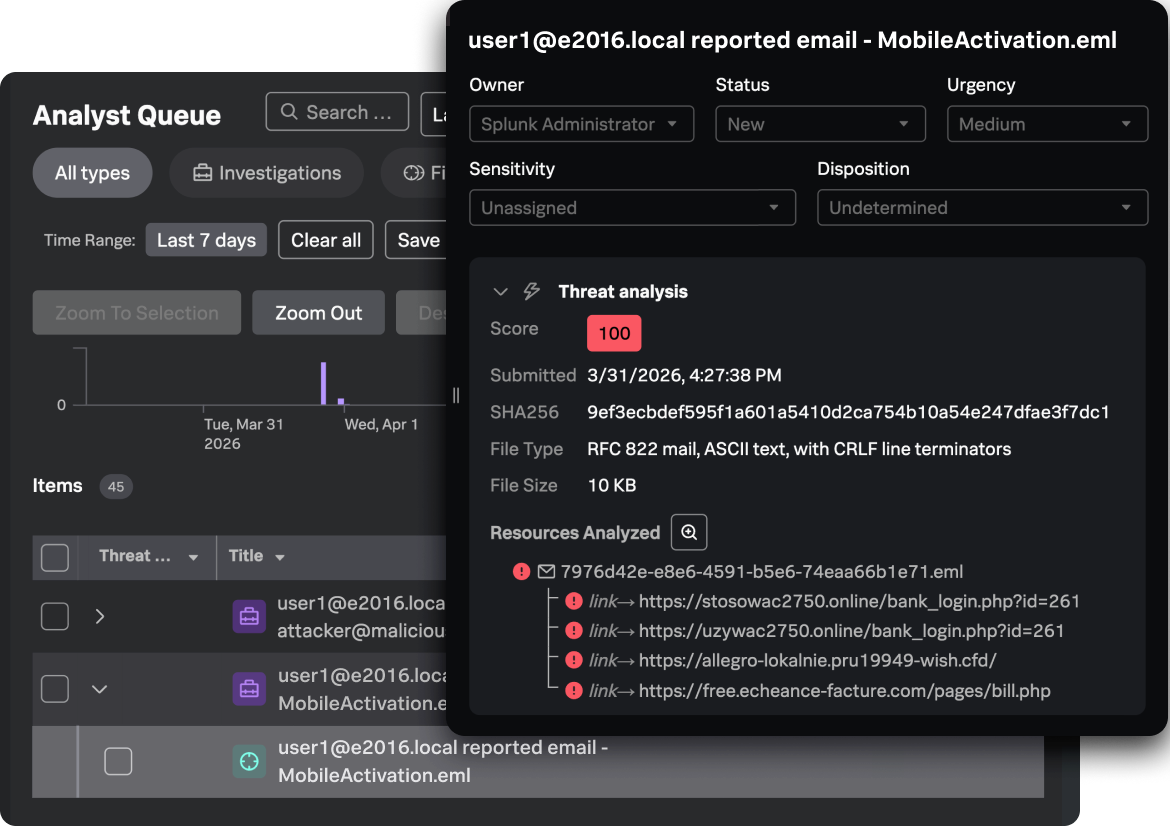Click red alert icon beside 7976d42e eml file

coord(522,572)
